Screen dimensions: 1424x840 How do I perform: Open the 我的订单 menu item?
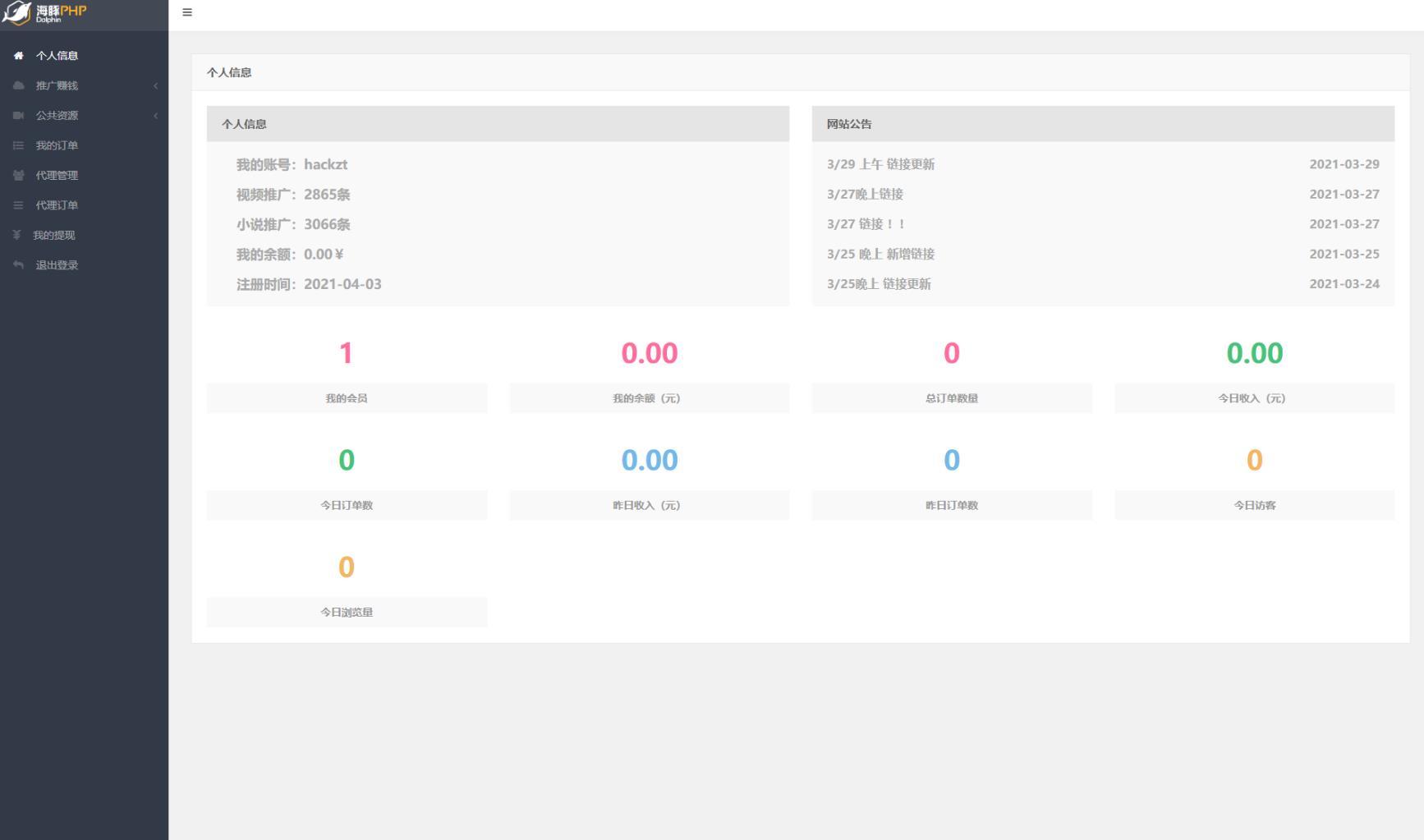57,145
